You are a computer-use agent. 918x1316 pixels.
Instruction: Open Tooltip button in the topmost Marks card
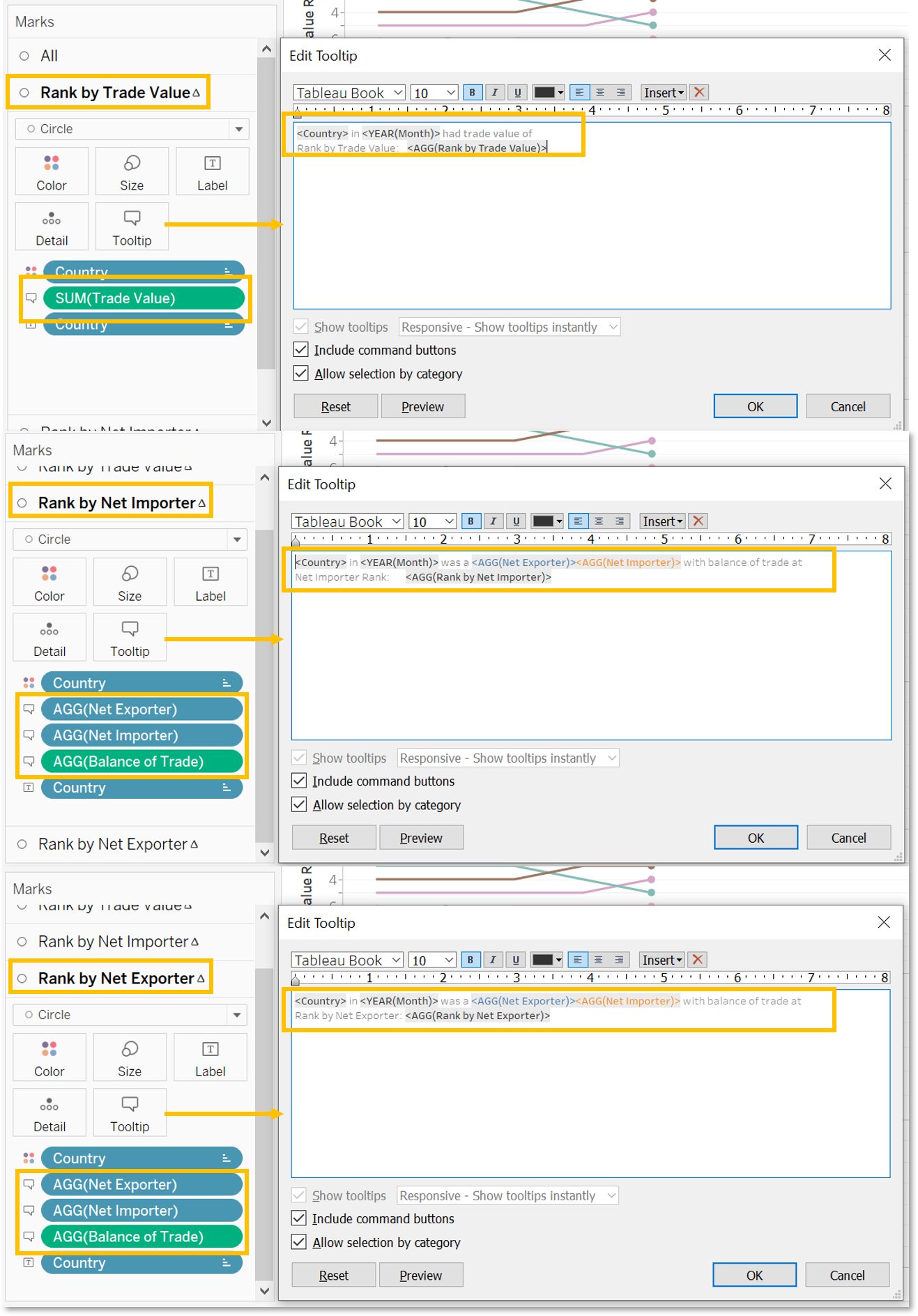click(132, 227)
